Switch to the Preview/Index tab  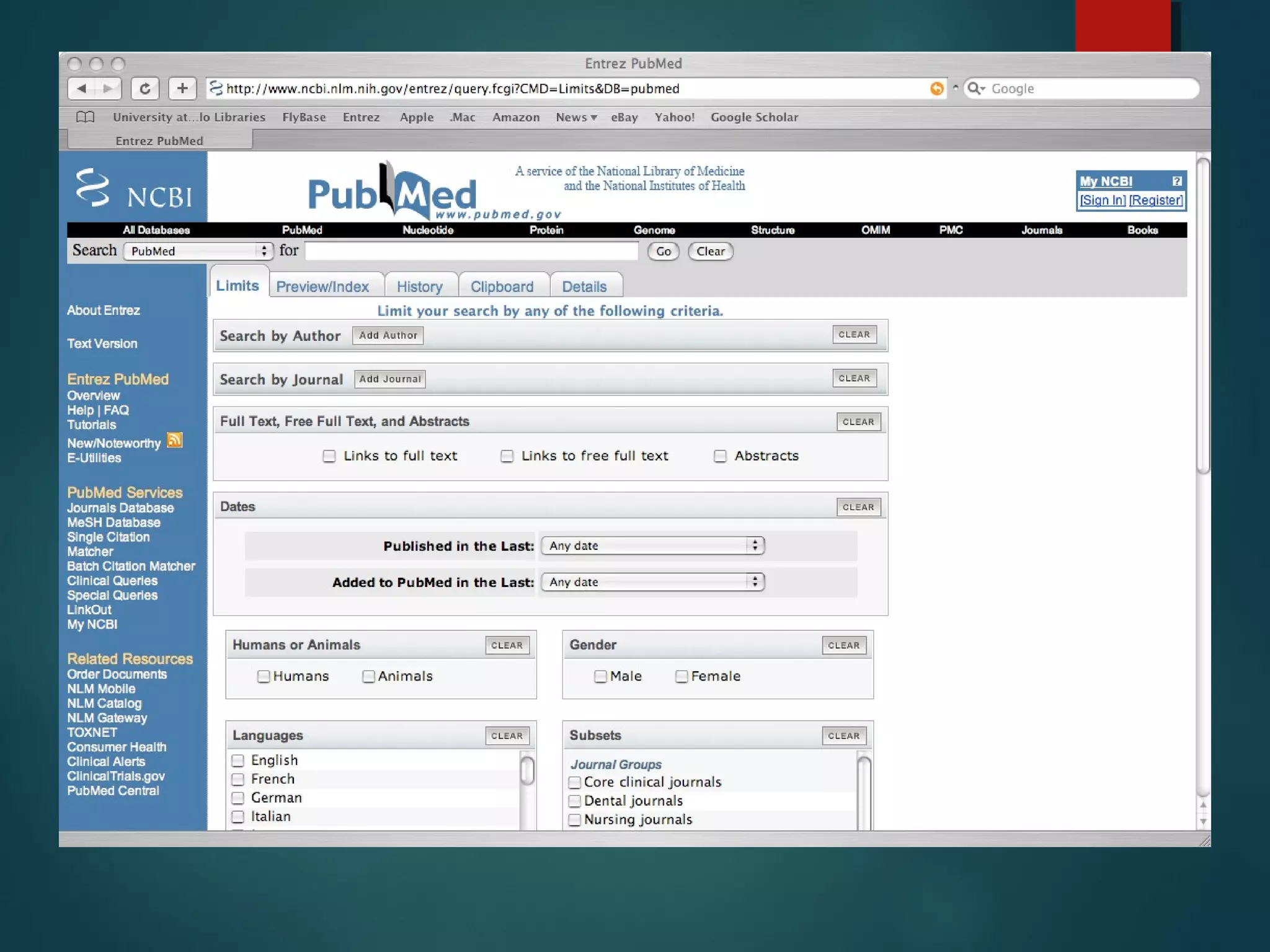(322, 287)
